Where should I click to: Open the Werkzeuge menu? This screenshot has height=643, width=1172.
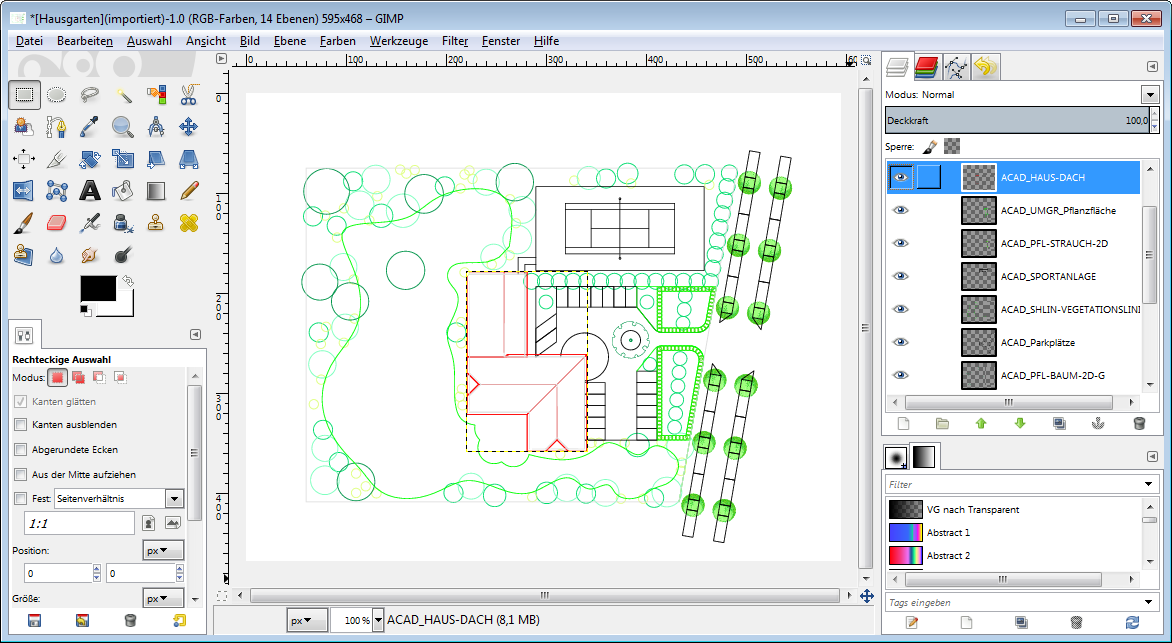(398, 41)
